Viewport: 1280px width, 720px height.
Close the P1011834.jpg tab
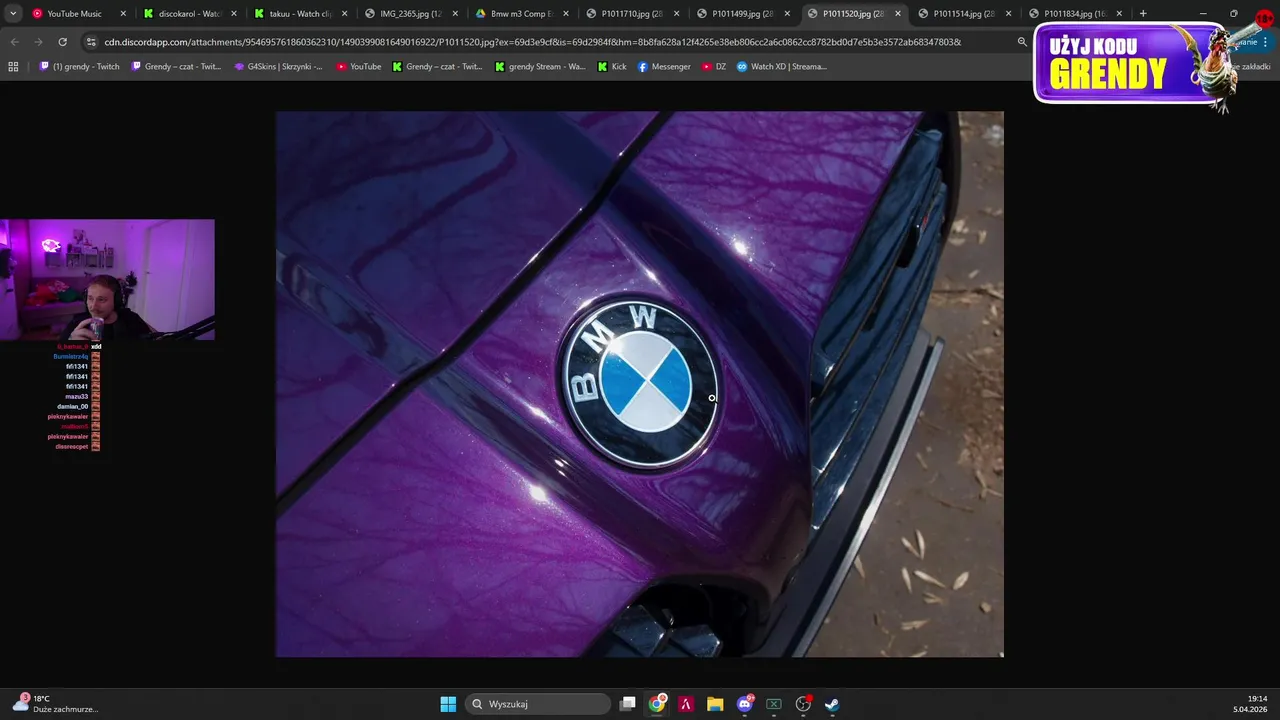[1119, 14]
